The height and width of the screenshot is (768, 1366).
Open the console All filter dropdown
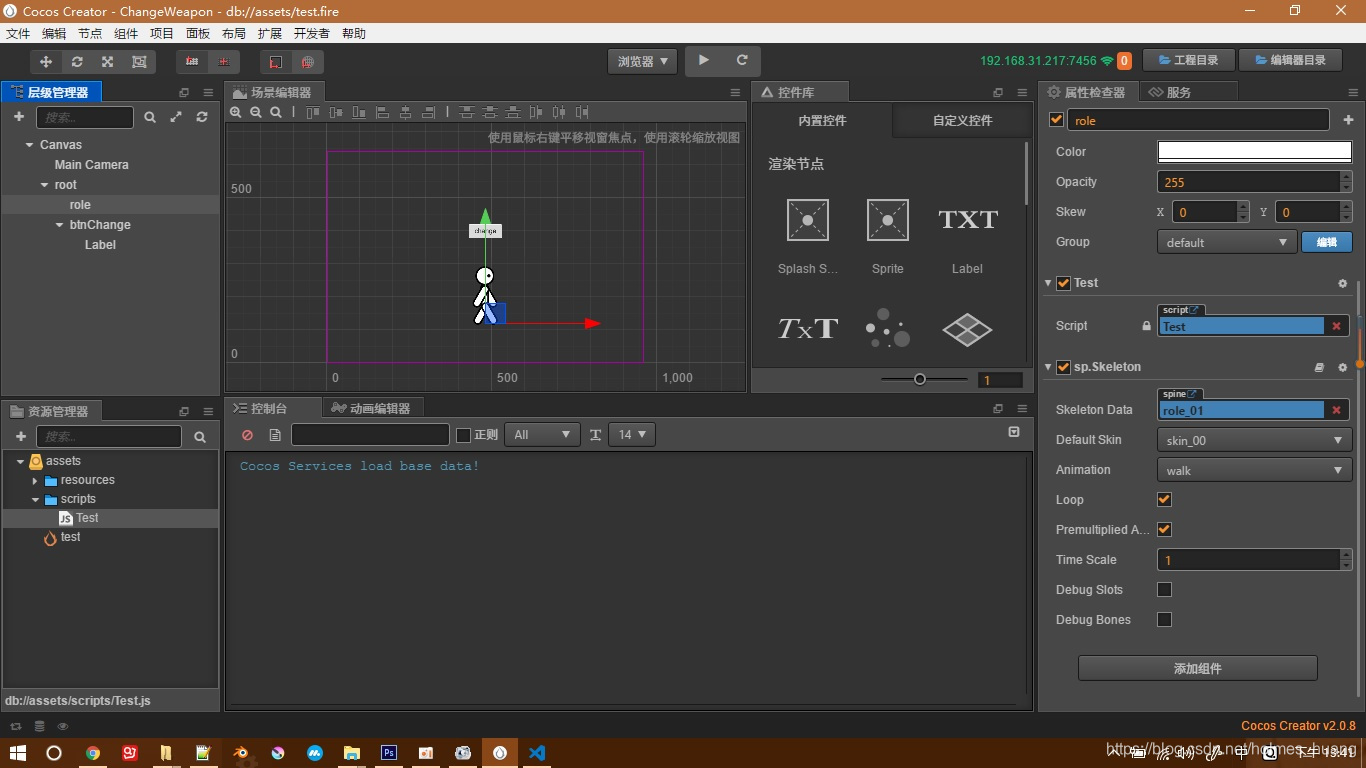click(542, 435)
